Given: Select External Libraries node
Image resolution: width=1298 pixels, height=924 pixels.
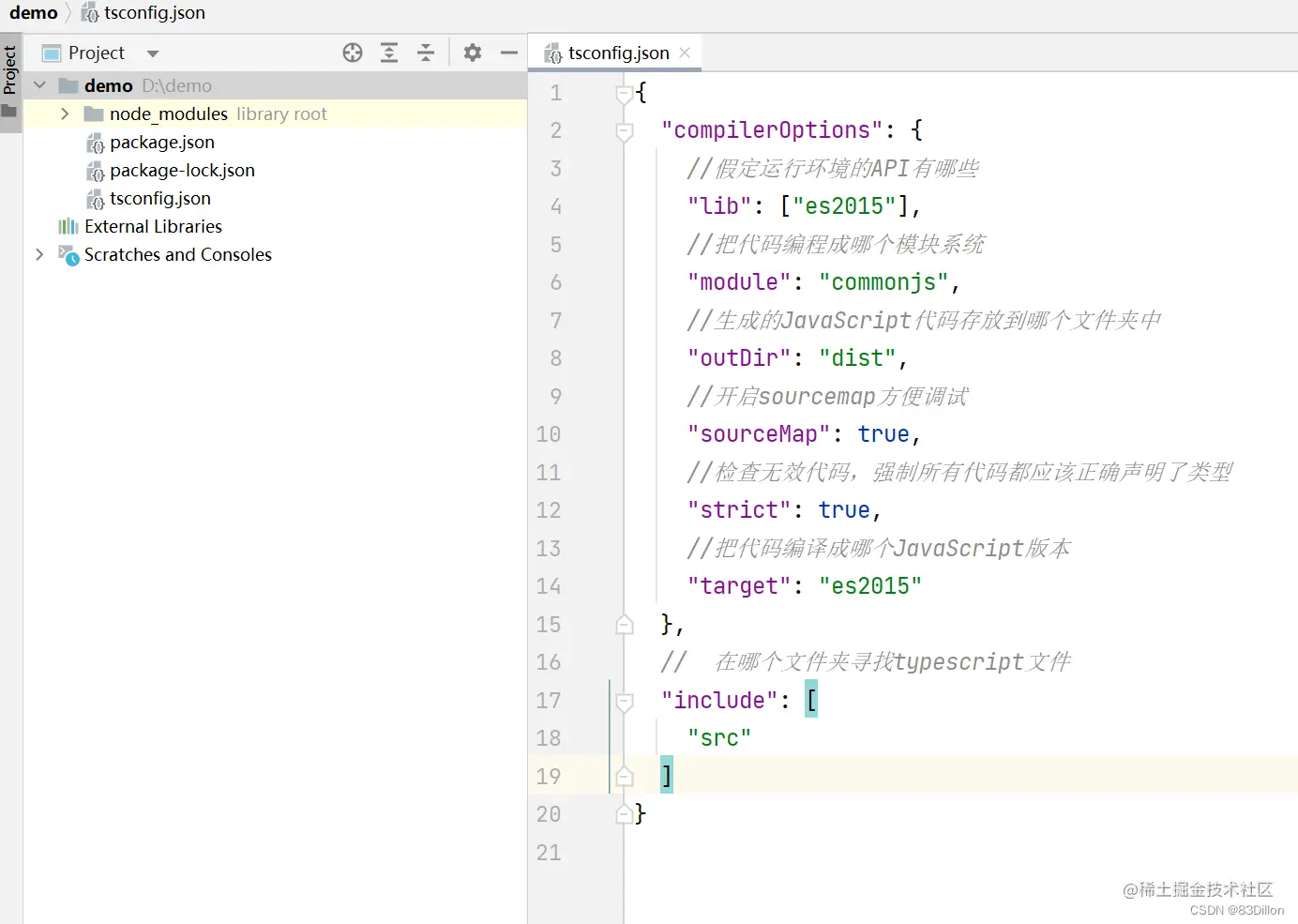Looking at the screenshot, I should click(153, 226).
